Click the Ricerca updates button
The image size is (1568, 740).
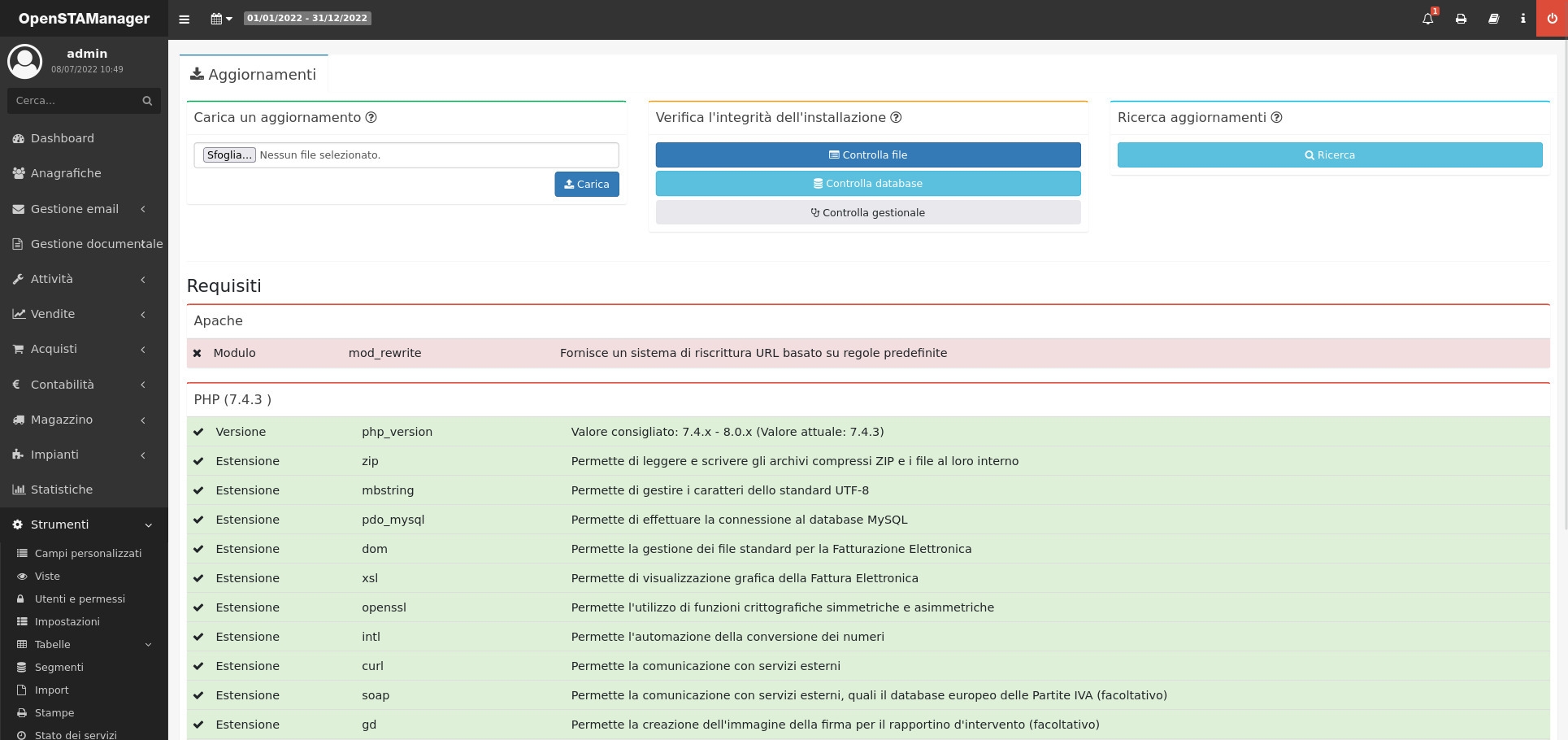point(1329,155)
